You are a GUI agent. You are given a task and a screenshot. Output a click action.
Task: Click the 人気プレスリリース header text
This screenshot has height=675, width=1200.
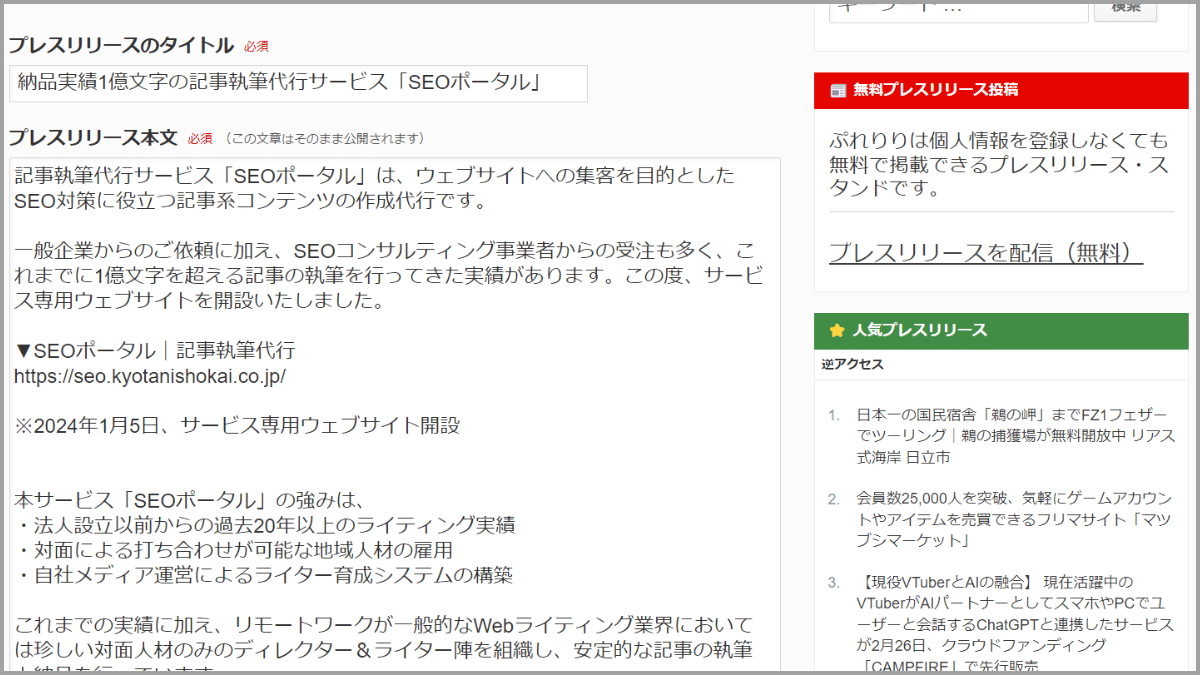tap(920, 330)
